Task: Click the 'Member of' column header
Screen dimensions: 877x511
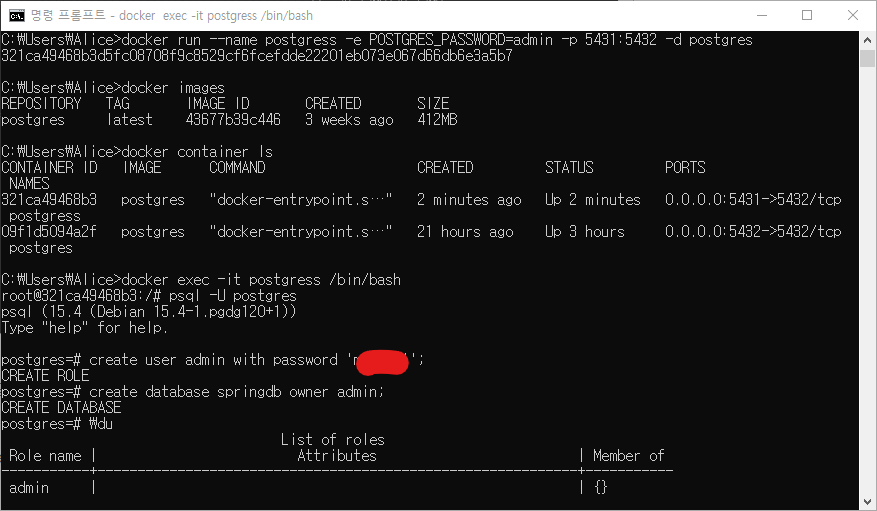Action: [x=629, y=456]
